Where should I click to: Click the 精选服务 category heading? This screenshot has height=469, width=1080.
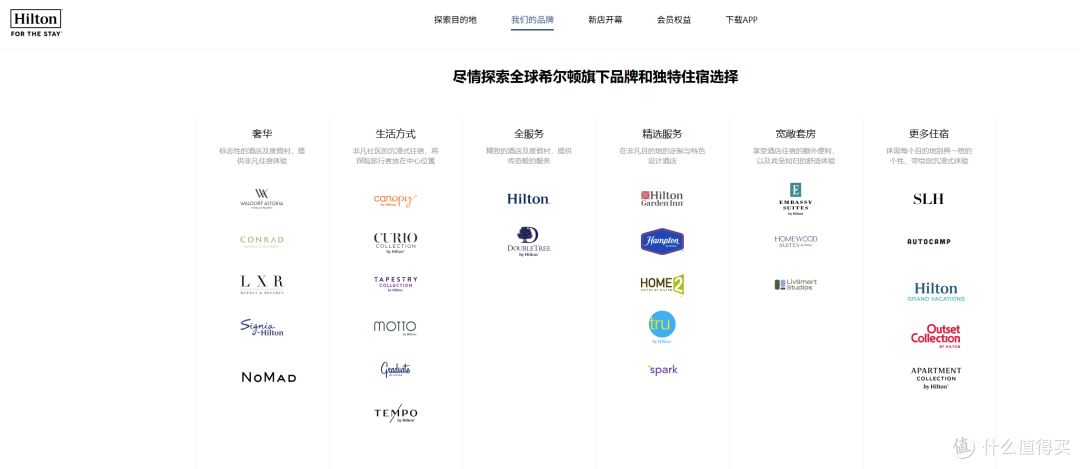(x=662, y=134)
